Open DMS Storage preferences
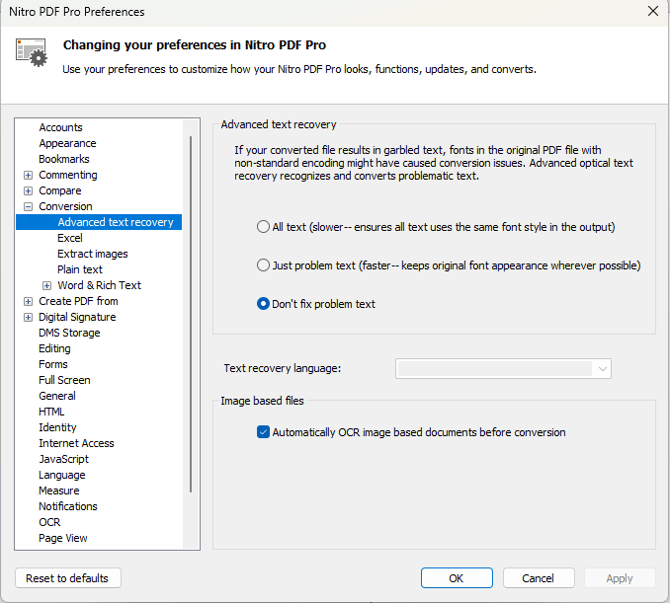670x603 pixels. coord(69,333)
